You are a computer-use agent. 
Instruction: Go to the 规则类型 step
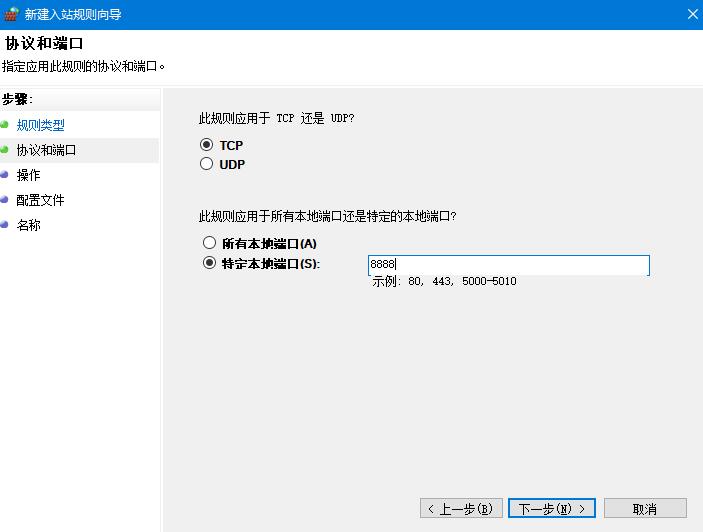(x=40, y=125)
